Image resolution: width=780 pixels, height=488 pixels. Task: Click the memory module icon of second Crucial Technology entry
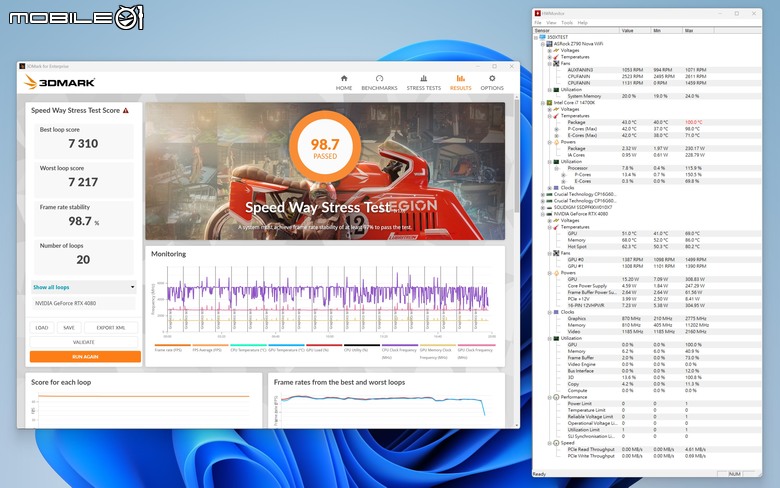[x=549, y=201]
